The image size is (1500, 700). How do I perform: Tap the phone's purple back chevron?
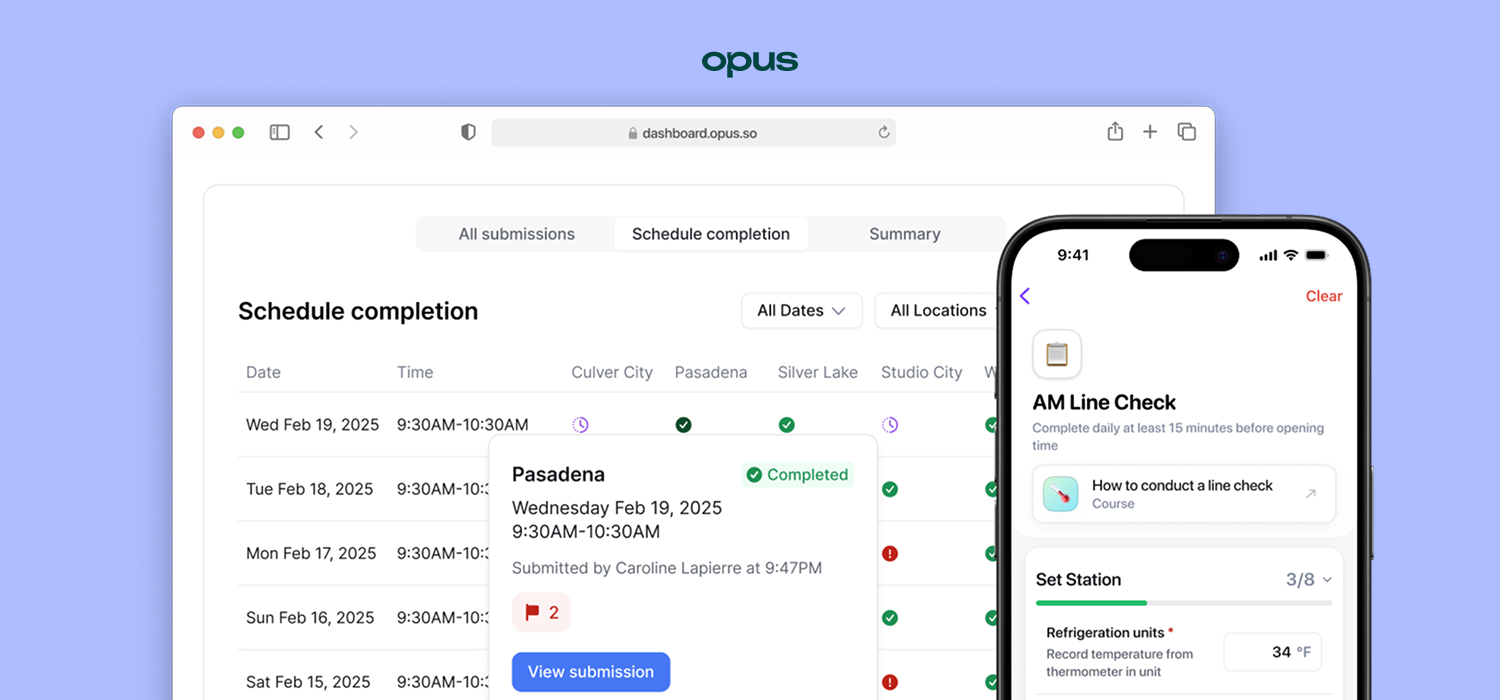coord(1025,296)
